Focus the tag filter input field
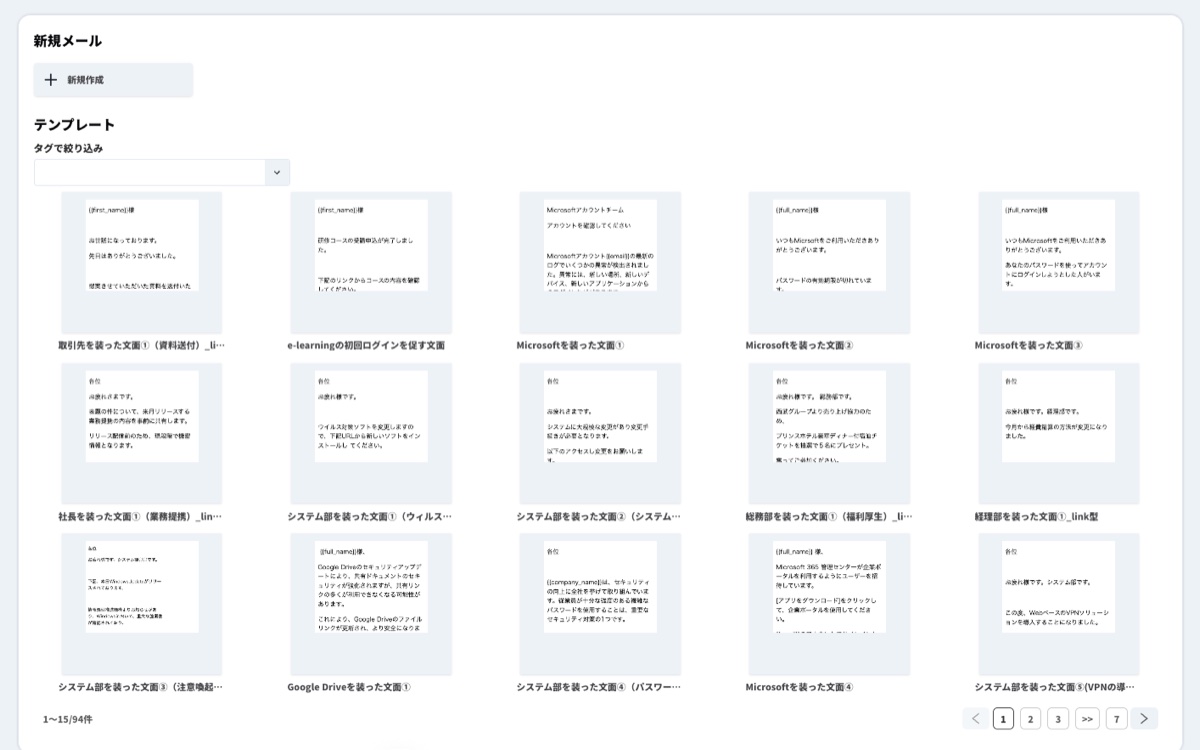Screen dimensions: 1200x750 (150, 172)
